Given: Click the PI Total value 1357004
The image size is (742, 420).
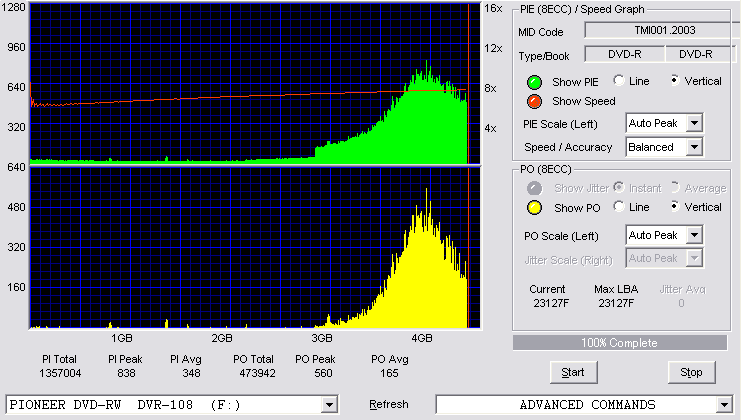Looking at the screenshot, I should click(60, 374).
